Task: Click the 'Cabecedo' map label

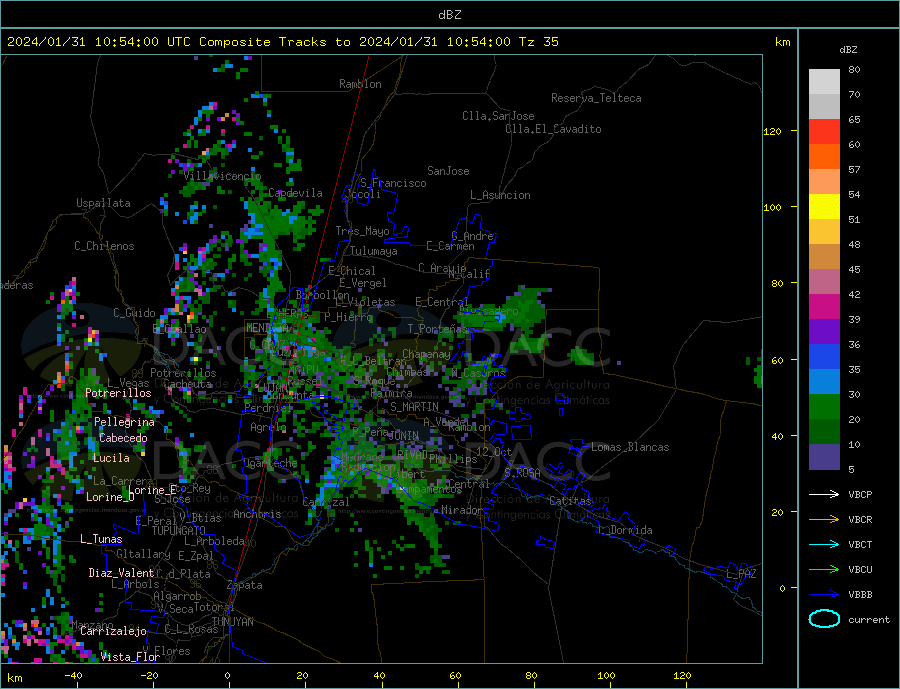Action: (x=123, y=438)
